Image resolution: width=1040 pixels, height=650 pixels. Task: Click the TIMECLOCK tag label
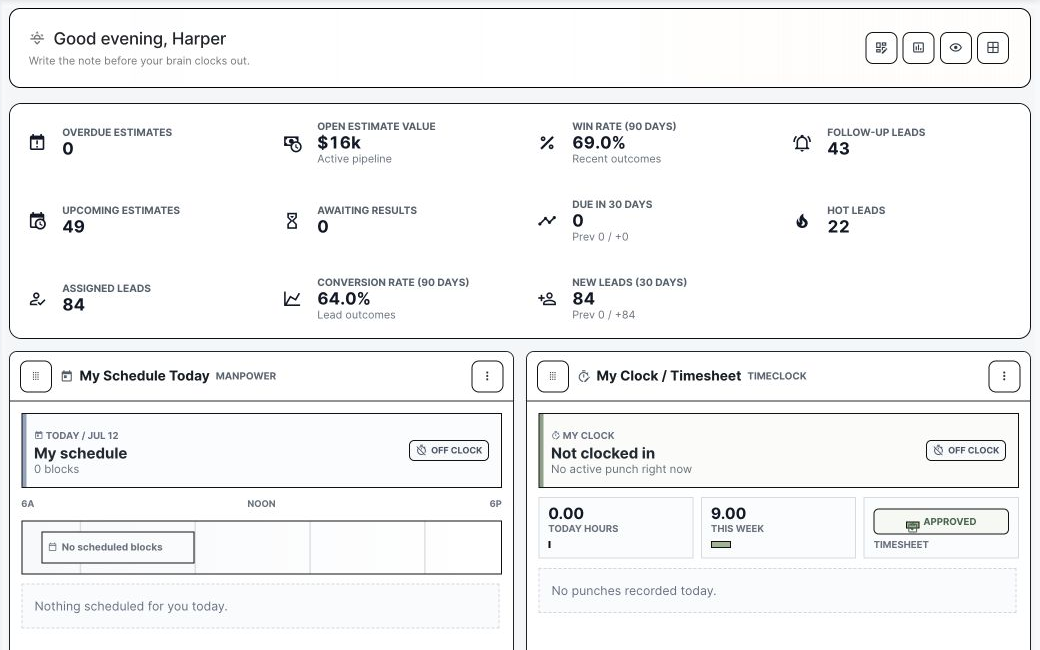[x=777, y=376]
